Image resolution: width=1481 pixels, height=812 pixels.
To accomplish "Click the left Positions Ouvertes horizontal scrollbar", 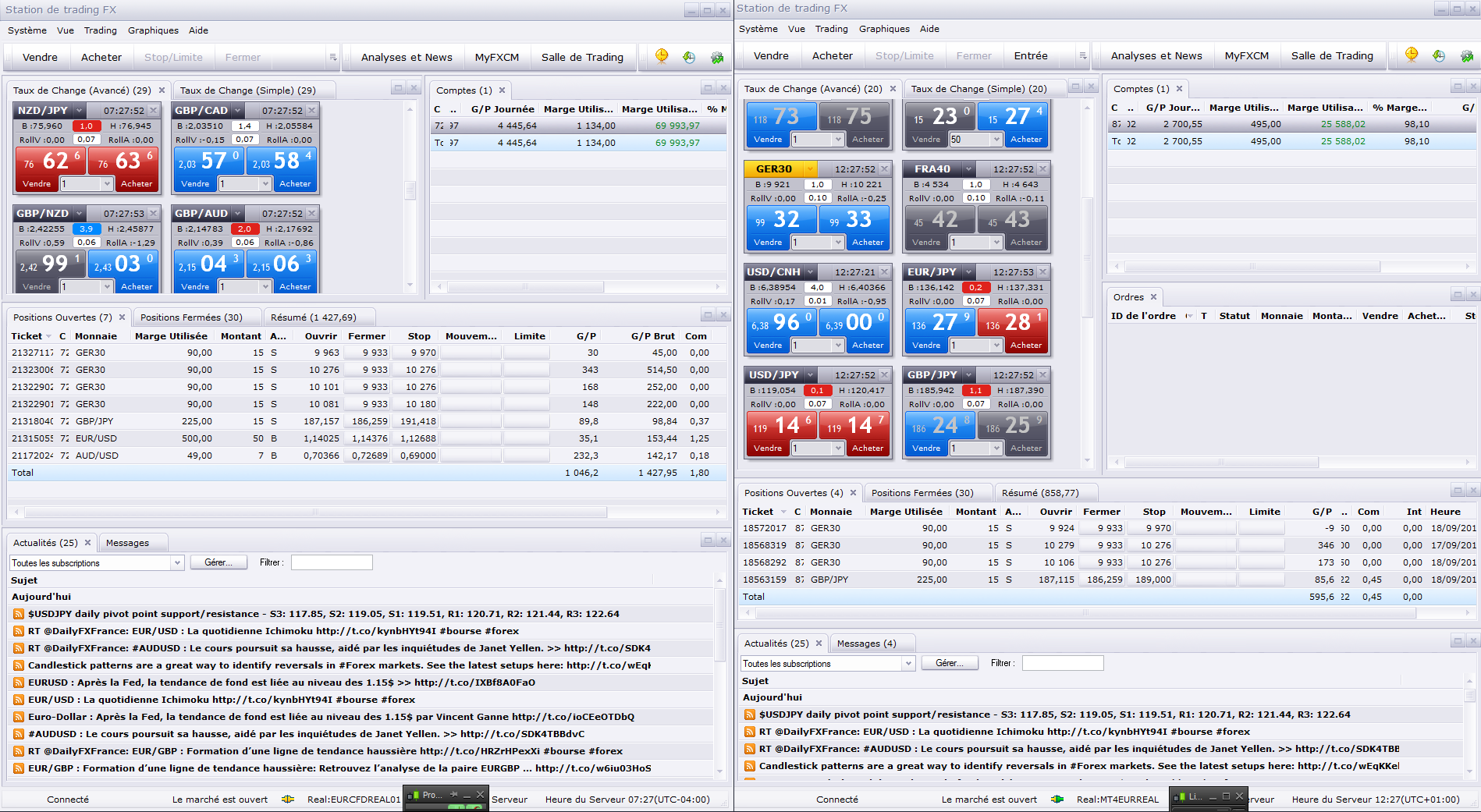I will 315,512.
